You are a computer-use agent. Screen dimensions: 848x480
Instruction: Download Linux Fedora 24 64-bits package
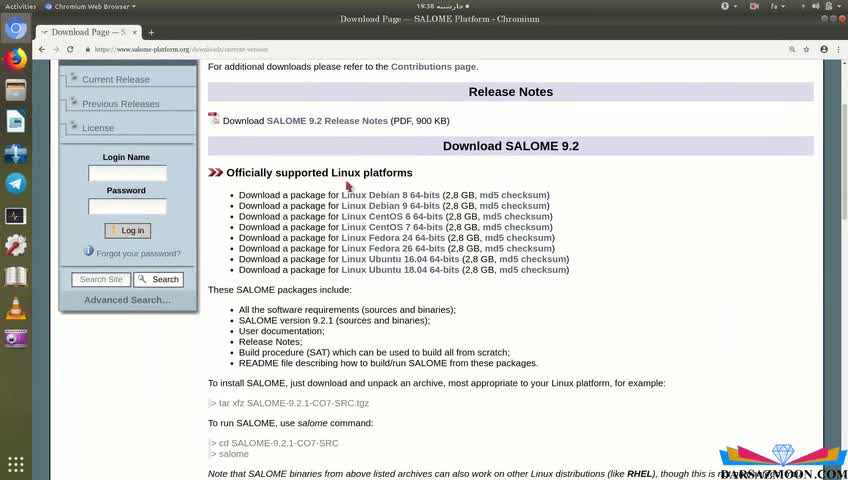(393, 238)
